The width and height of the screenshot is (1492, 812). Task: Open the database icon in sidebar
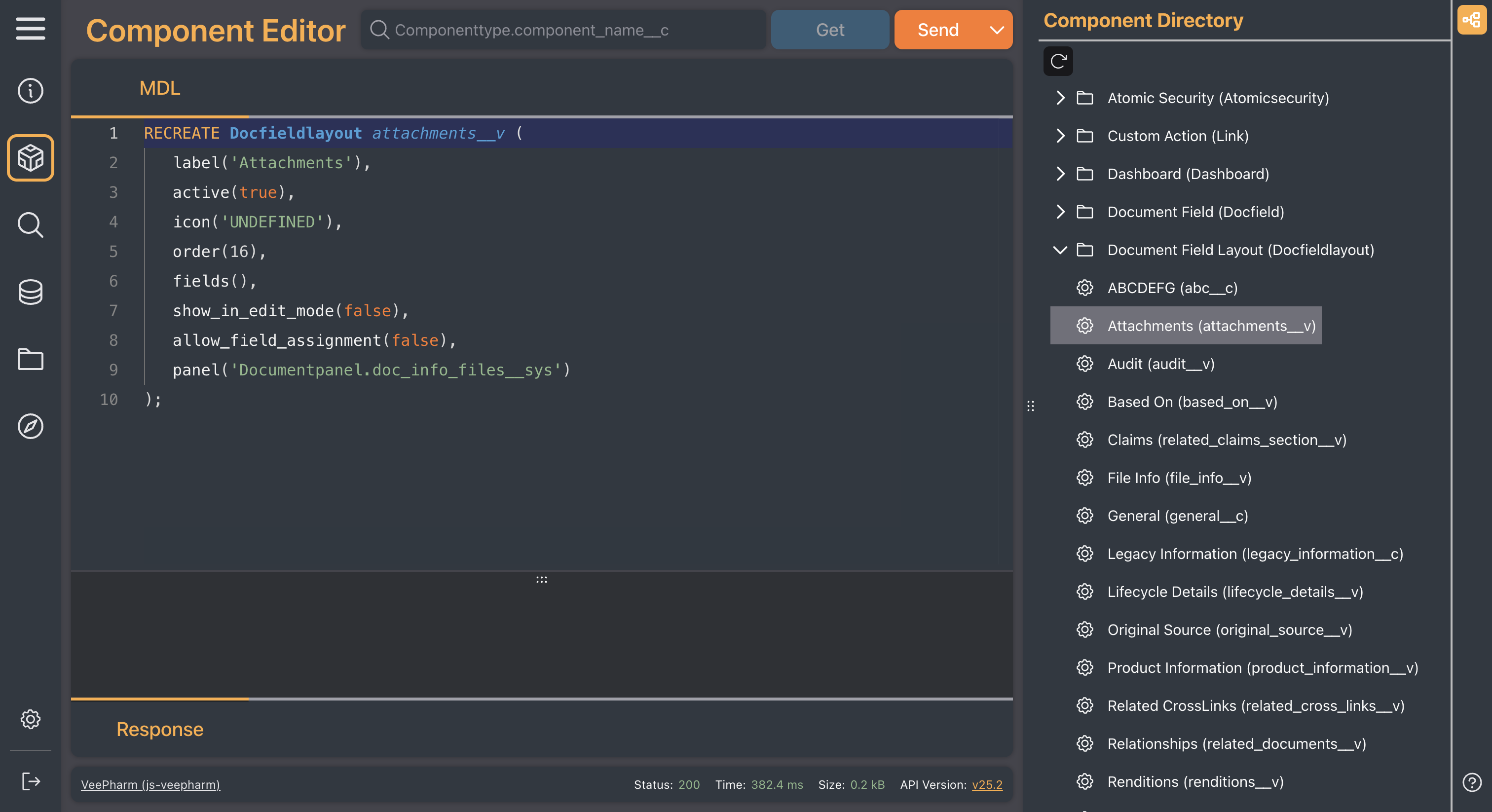[30, 292]
